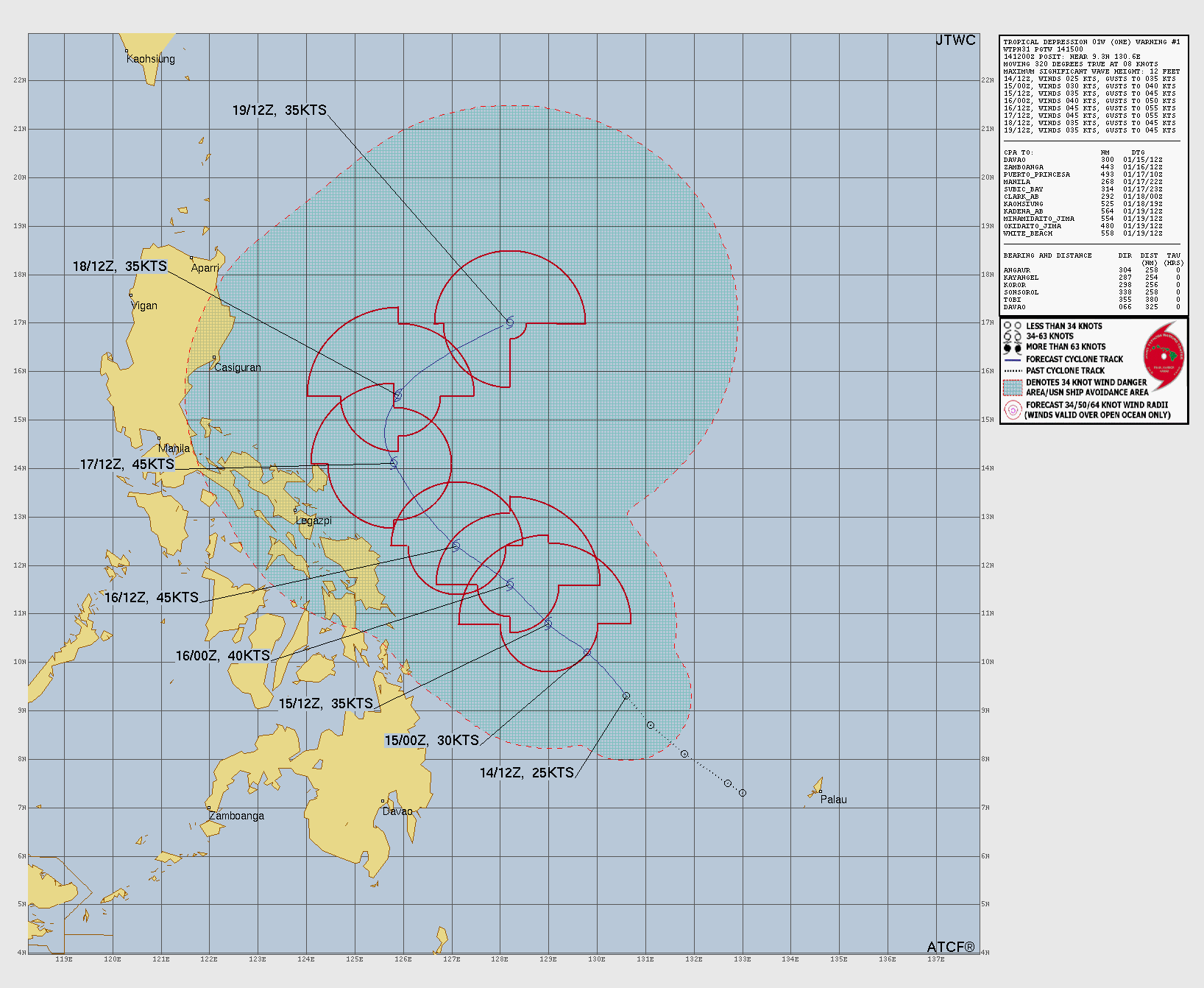Screen dimensions: 1204x988
Task: Click the Palau island marker
Action: coord(821,791)
